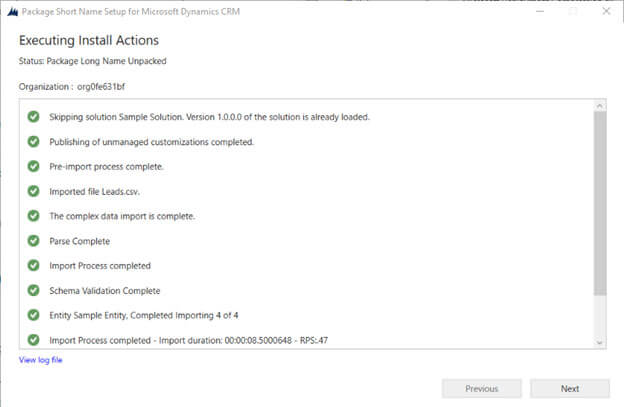
Task: Close the Package Setup window
Action: (x=606, y=11)
